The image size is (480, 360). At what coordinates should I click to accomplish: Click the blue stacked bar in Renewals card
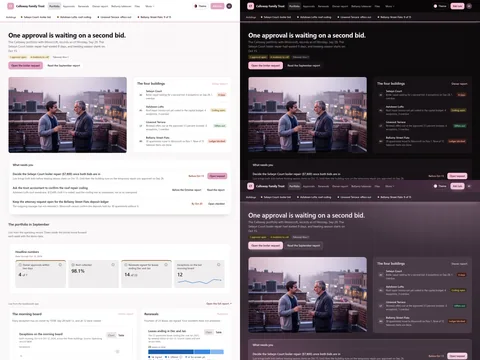tap(186, 352)
